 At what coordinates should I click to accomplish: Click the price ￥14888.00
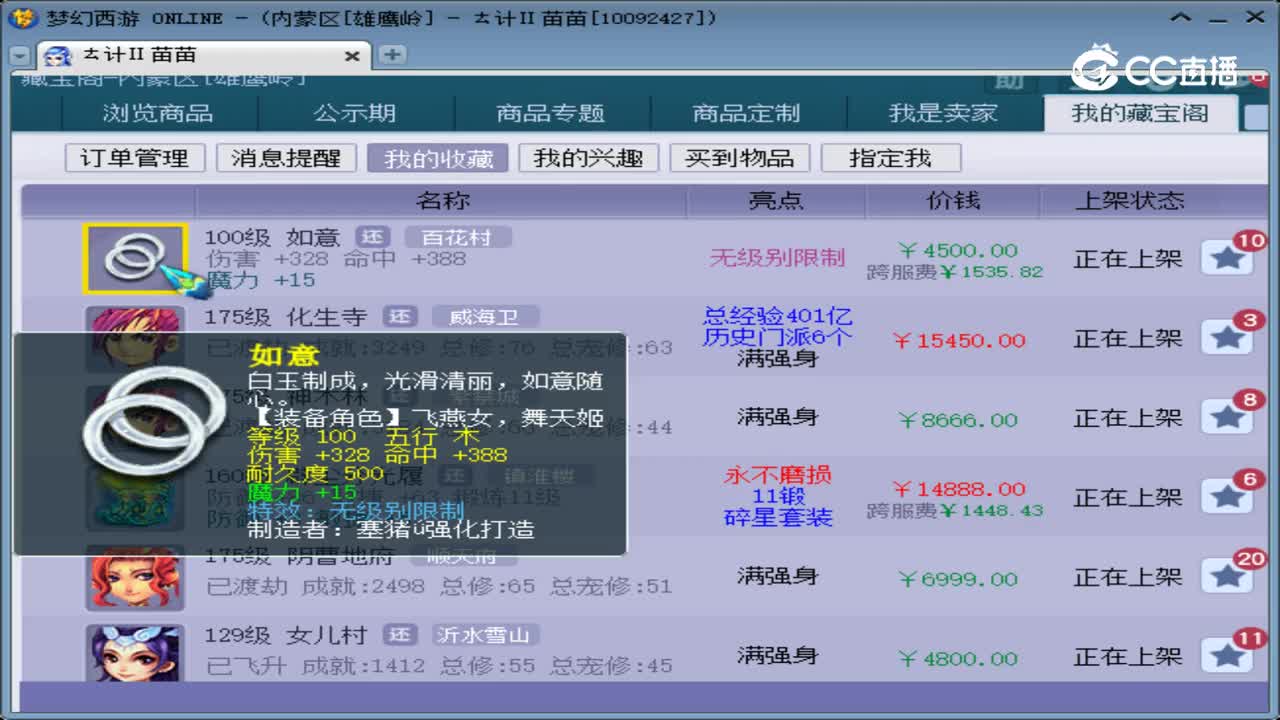[959, 489]
